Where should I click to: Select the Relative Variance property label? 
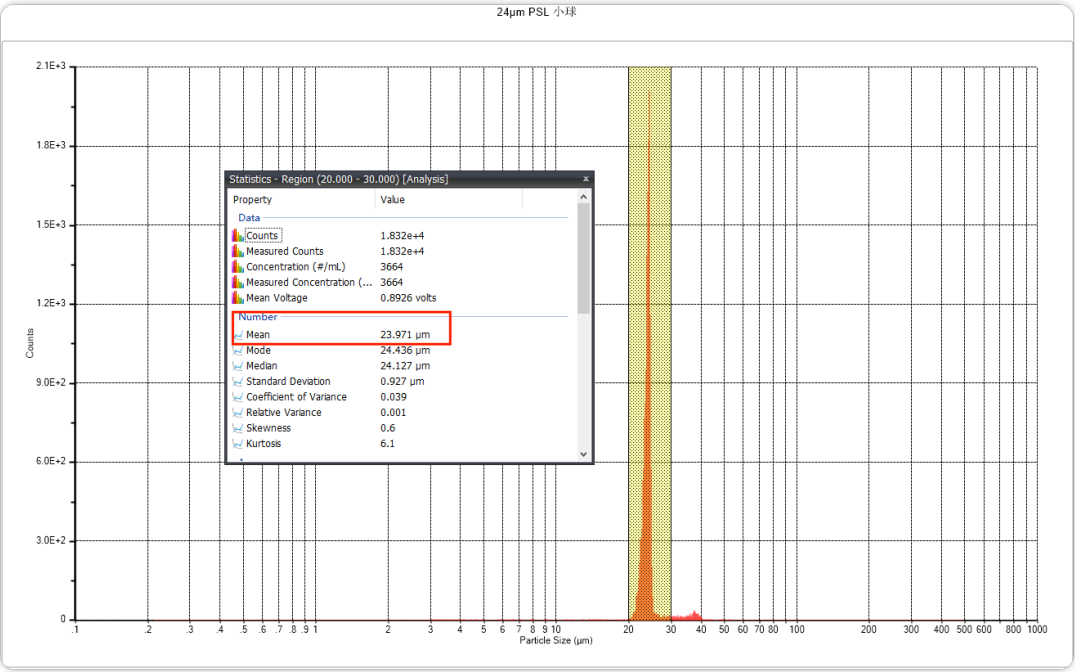(283, 413)
